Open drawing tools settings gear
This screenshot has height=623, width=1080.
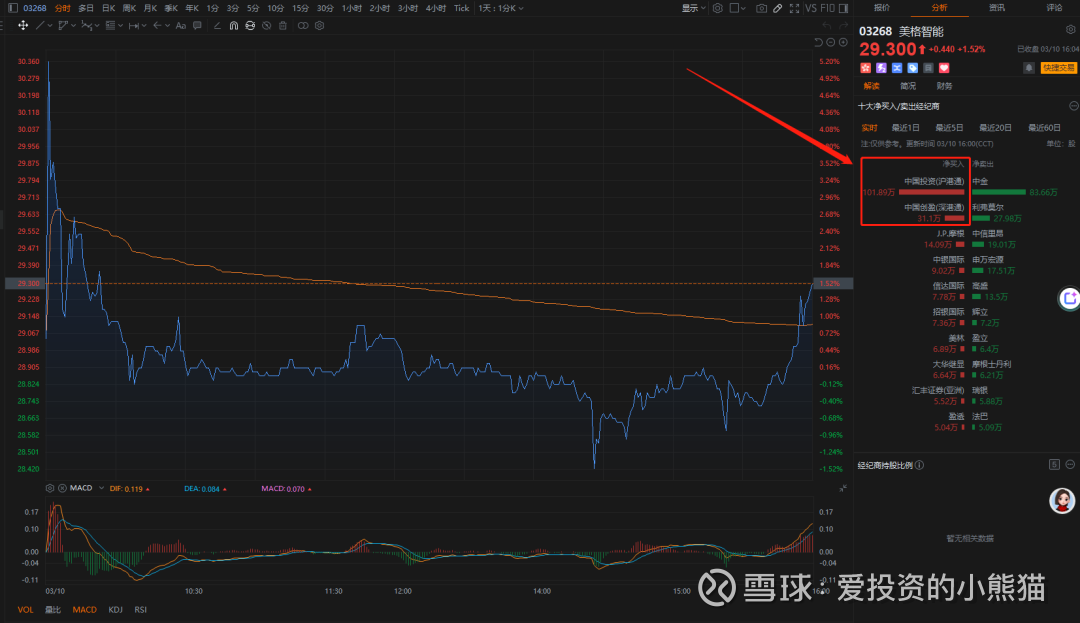coord(320,25)
